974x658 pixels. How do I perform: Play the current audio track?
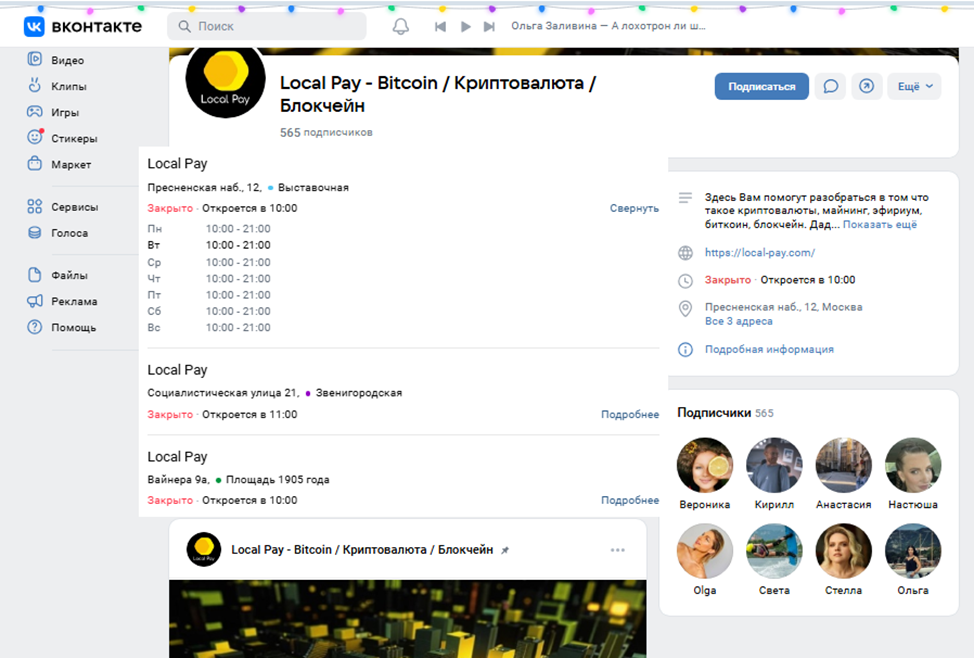(x=465, y=27)
